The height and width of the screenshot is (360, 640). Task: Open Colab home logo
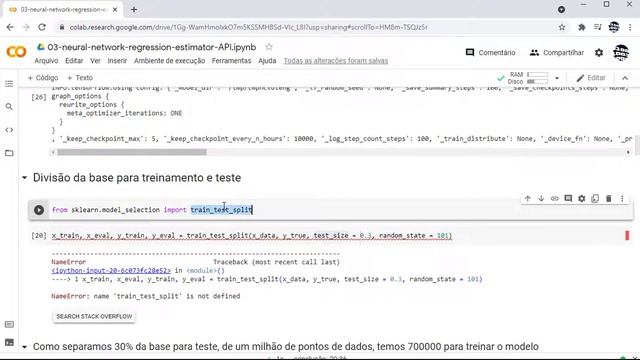tap(16, 52)
